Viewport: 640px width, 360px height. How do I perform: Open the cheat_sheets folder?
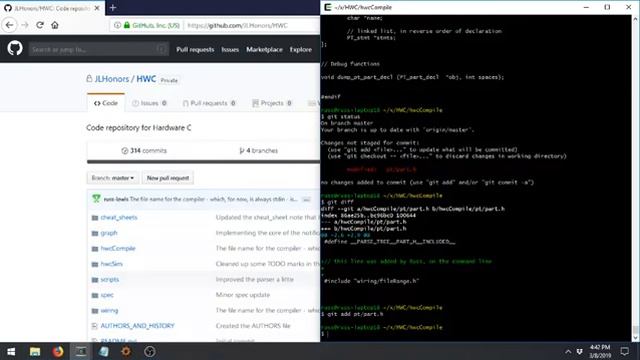119,218
